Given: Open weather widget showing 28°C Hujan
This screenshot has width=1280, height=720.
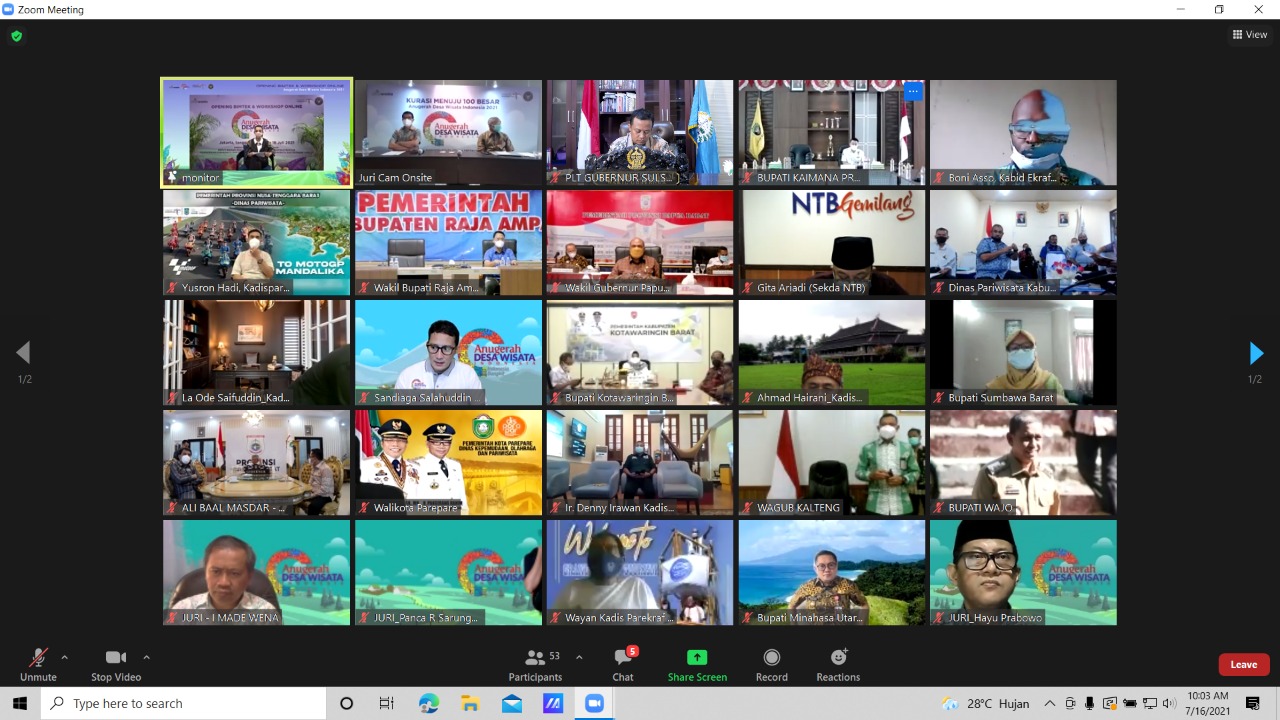Looking at the screenshot, I should 985,704.
